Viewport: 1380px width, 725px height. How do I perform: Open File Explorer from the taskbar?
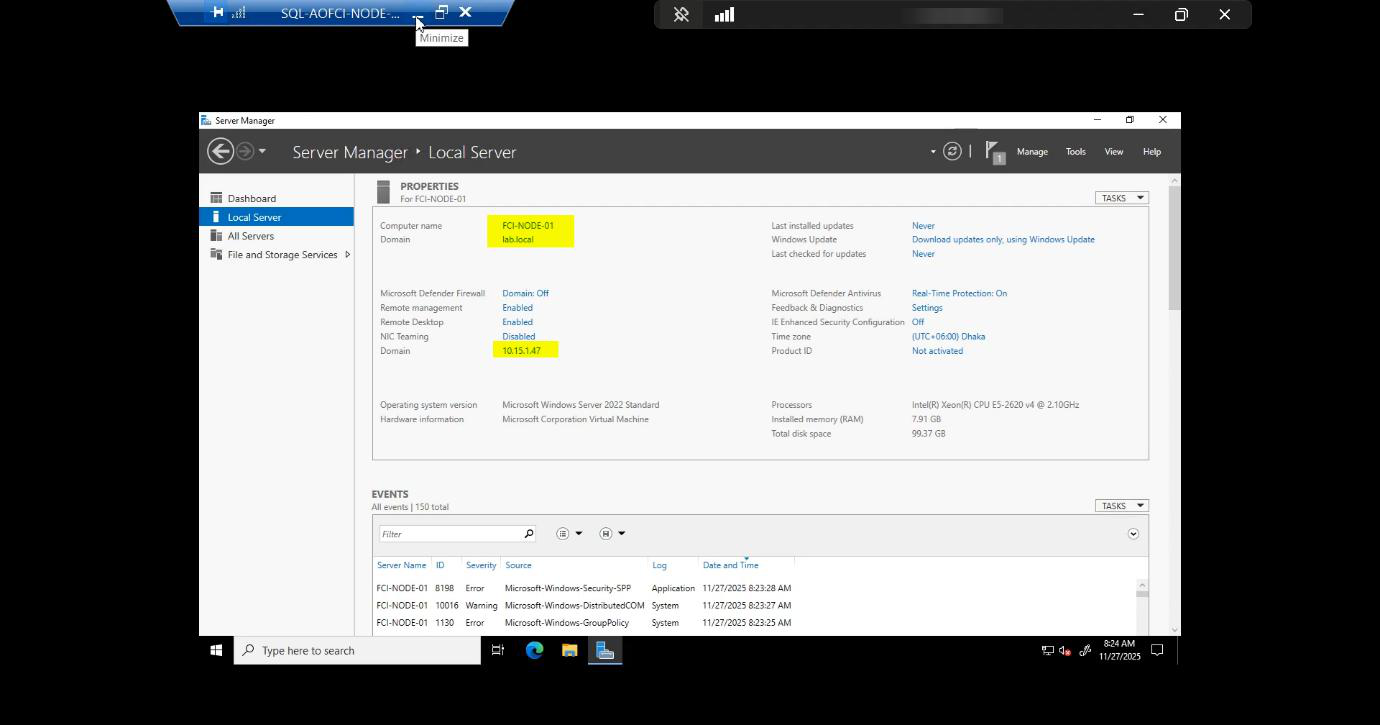pos(569,650)
